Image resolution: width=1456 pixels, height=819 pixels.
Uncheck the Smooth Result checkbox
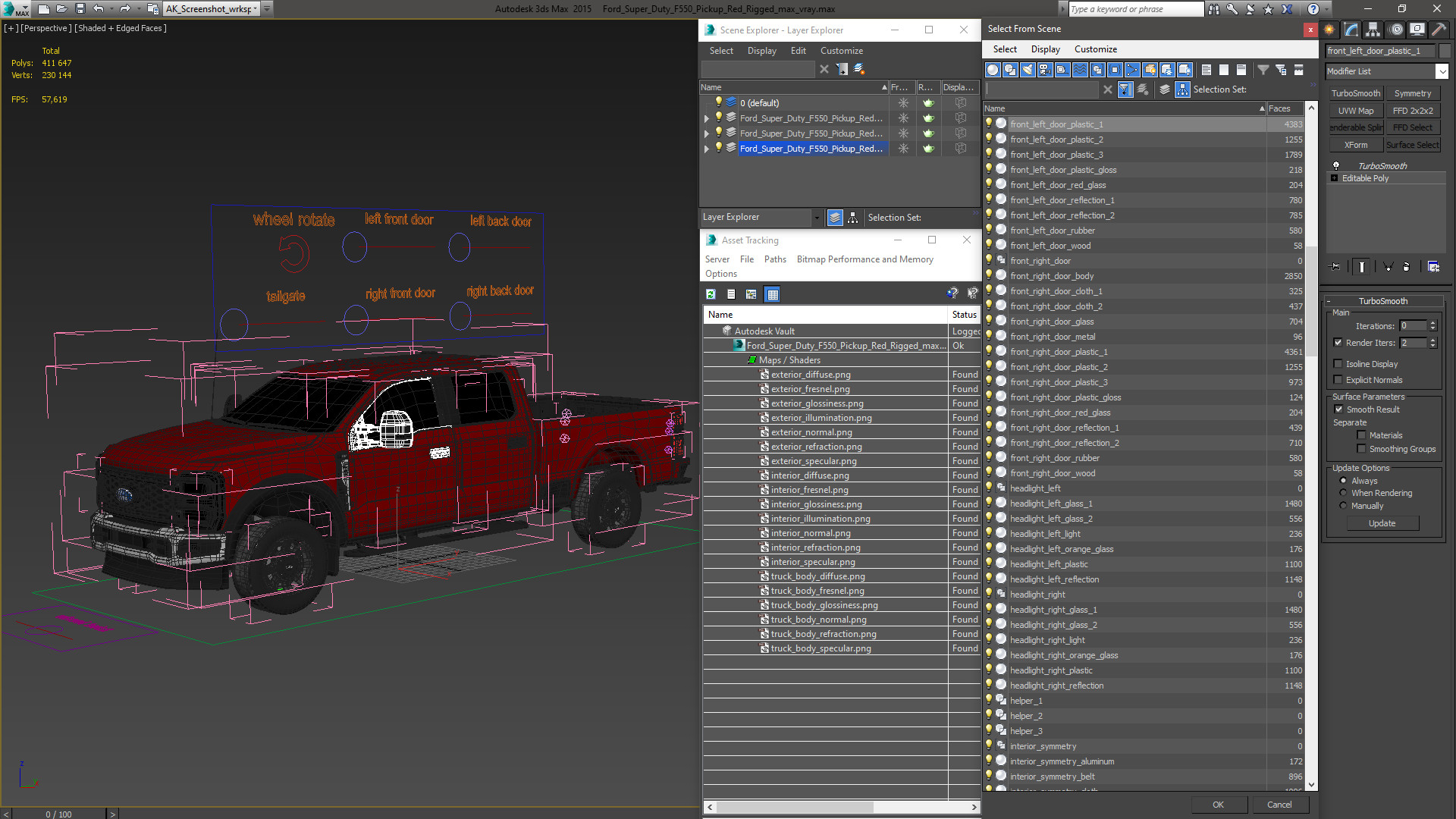1339,409
